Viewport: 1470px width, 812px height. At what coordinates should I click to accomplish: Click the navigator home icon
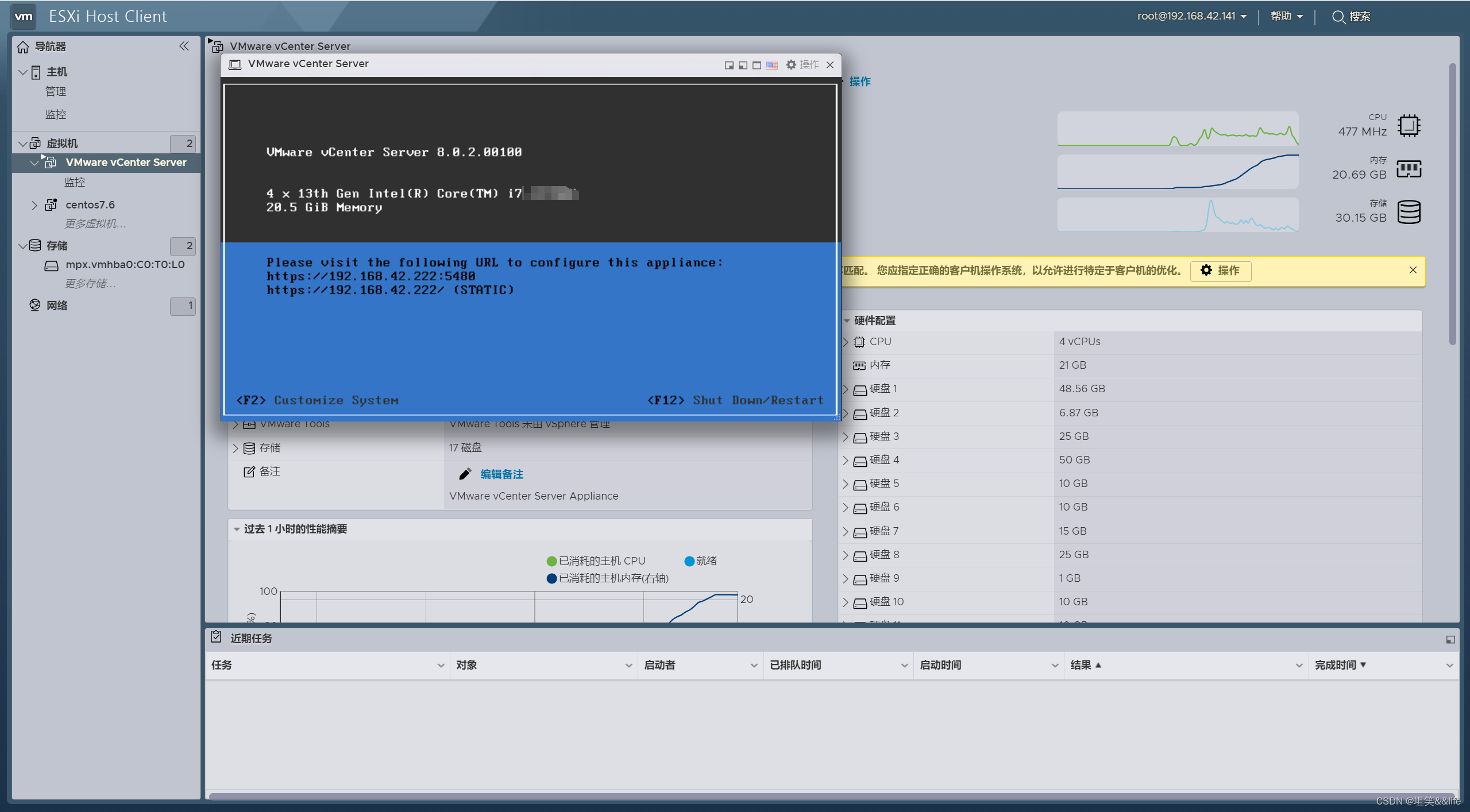pyautogui.click(x=23, y=47)
